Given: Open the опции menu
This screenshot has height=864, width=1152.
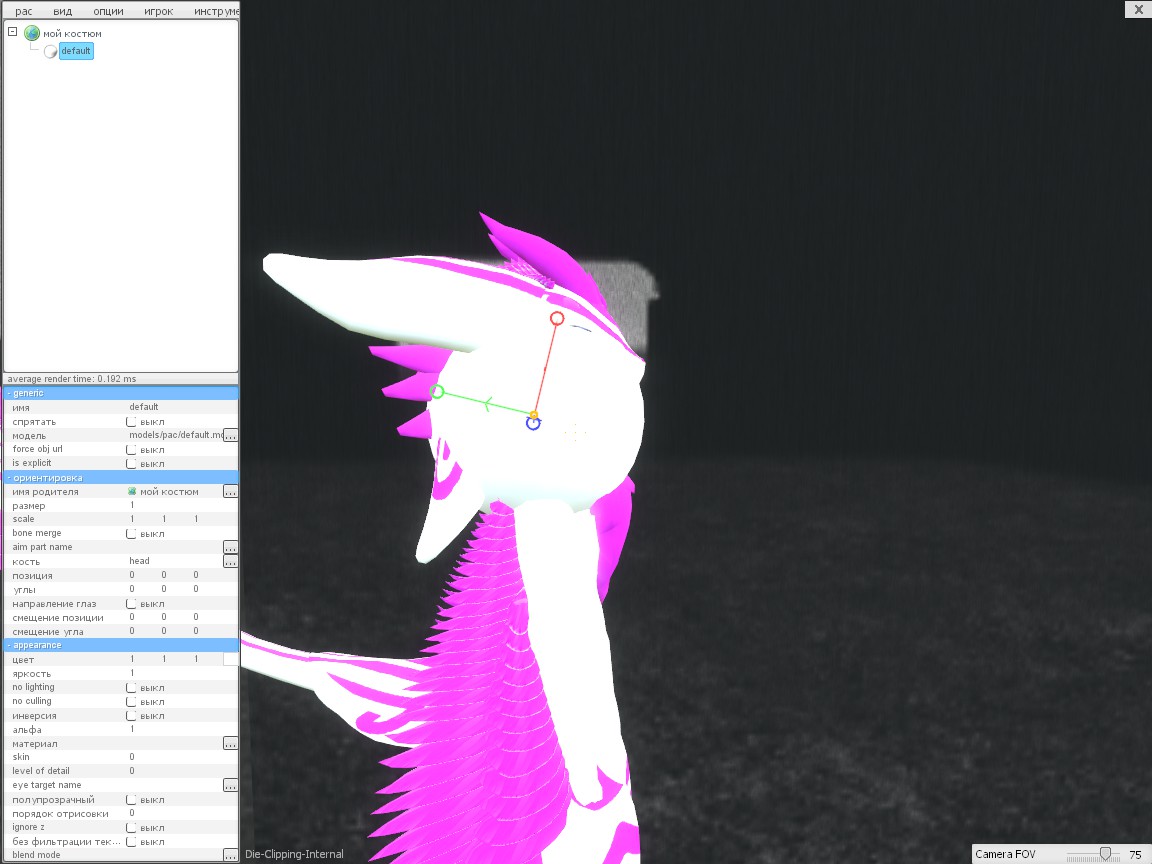Looking at the screenshot, I should click(x=108, y=11).
